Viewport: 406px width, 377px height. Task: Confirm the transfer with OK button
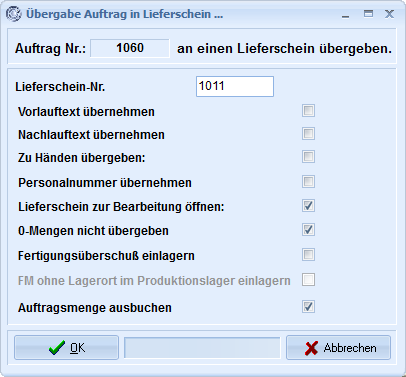(66, 348)
